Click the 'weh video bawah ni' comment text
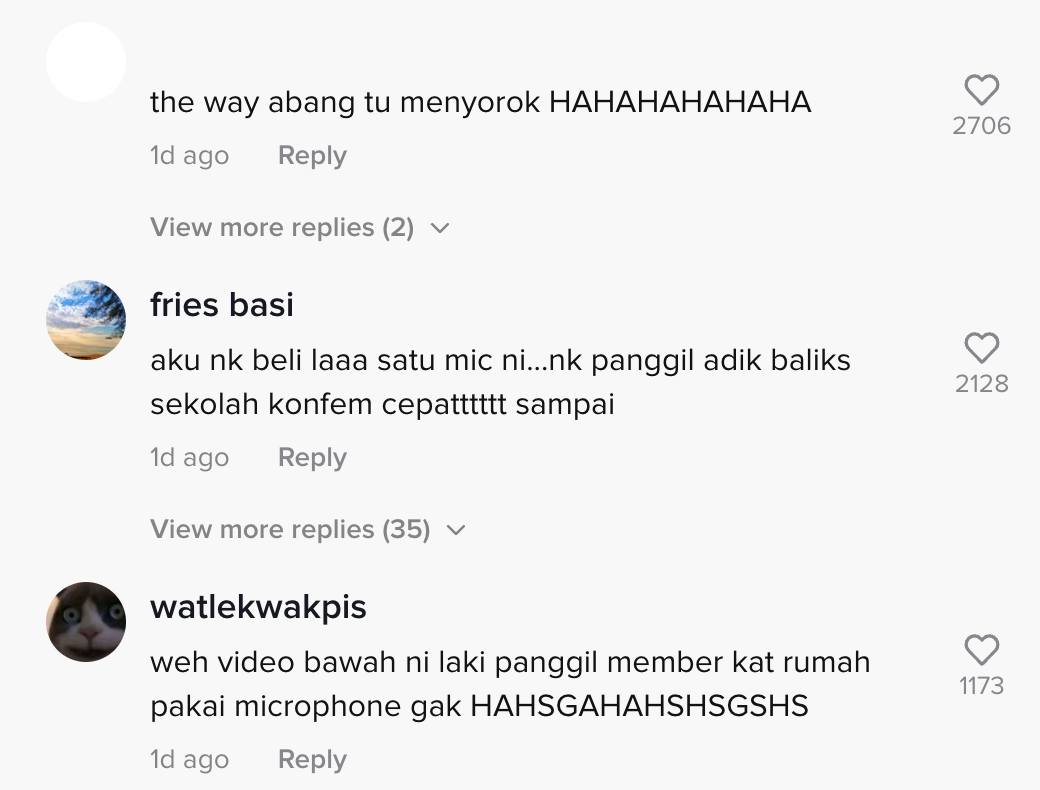This screenshot has height=790, width=1040. point(510,684)
